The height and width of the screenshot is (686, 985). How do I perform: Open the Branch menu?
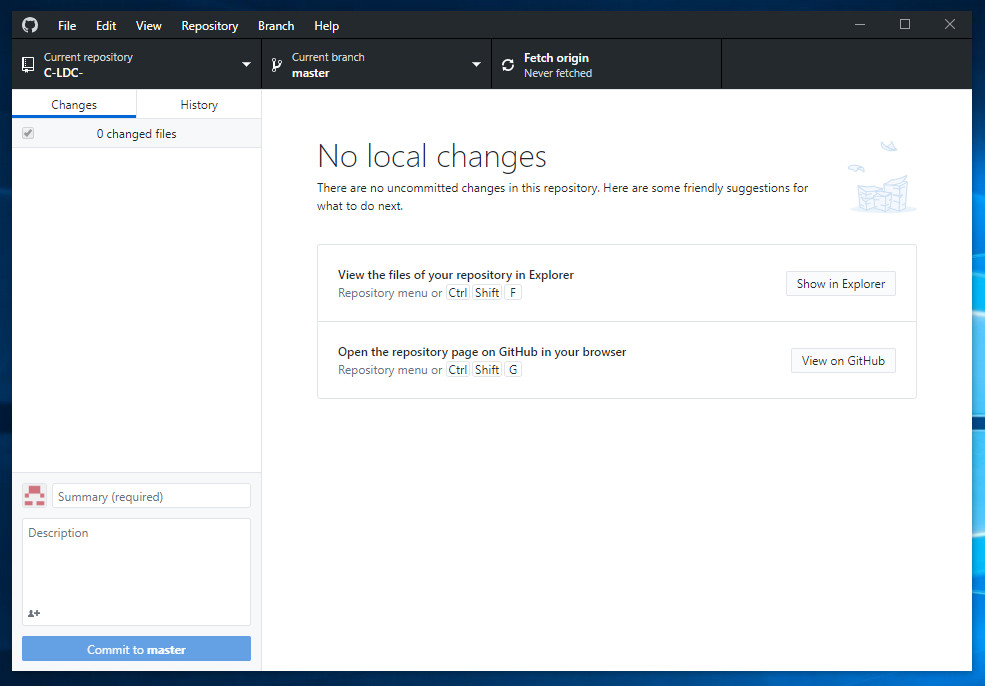[x=276, y=26]
